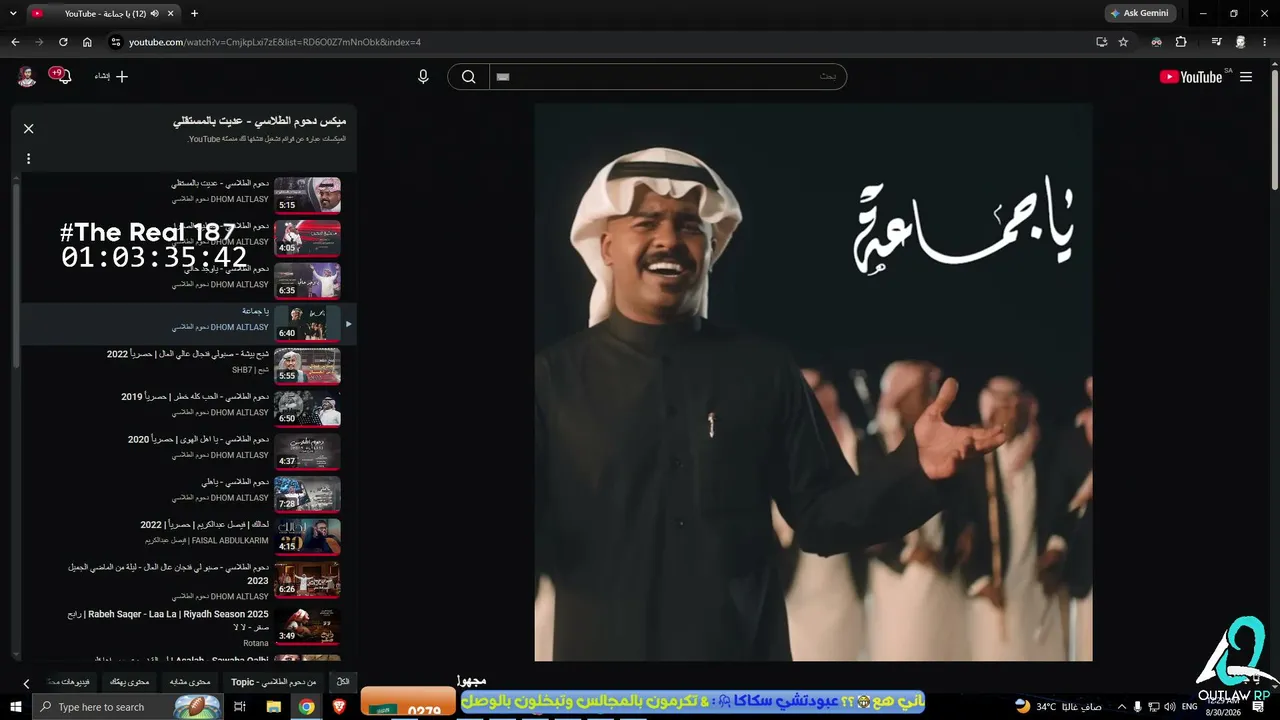Select the الكل filter chip
Viewport: 1280px width, 720px height.
(343, 682)
